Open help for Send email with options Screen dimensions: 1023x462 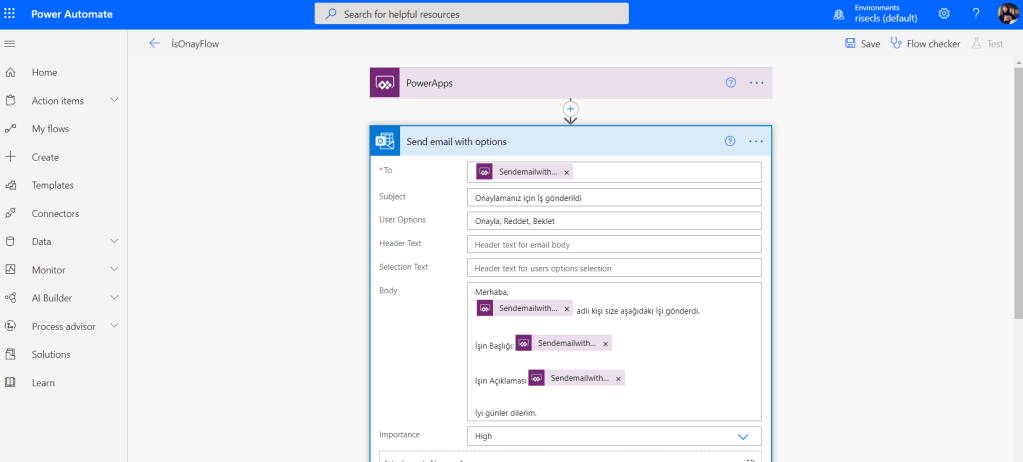click(x=730, y=141)
